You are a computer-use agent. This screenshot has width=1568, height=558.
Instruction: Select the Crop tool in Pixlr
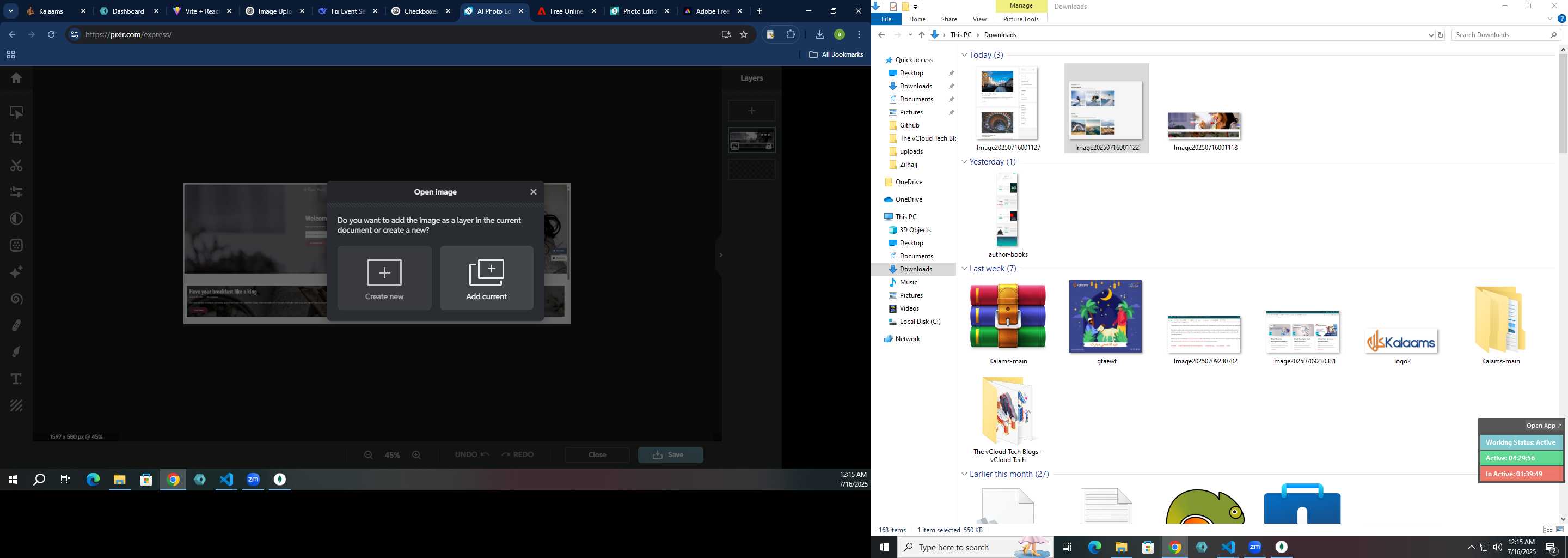(x=16, y=139)
